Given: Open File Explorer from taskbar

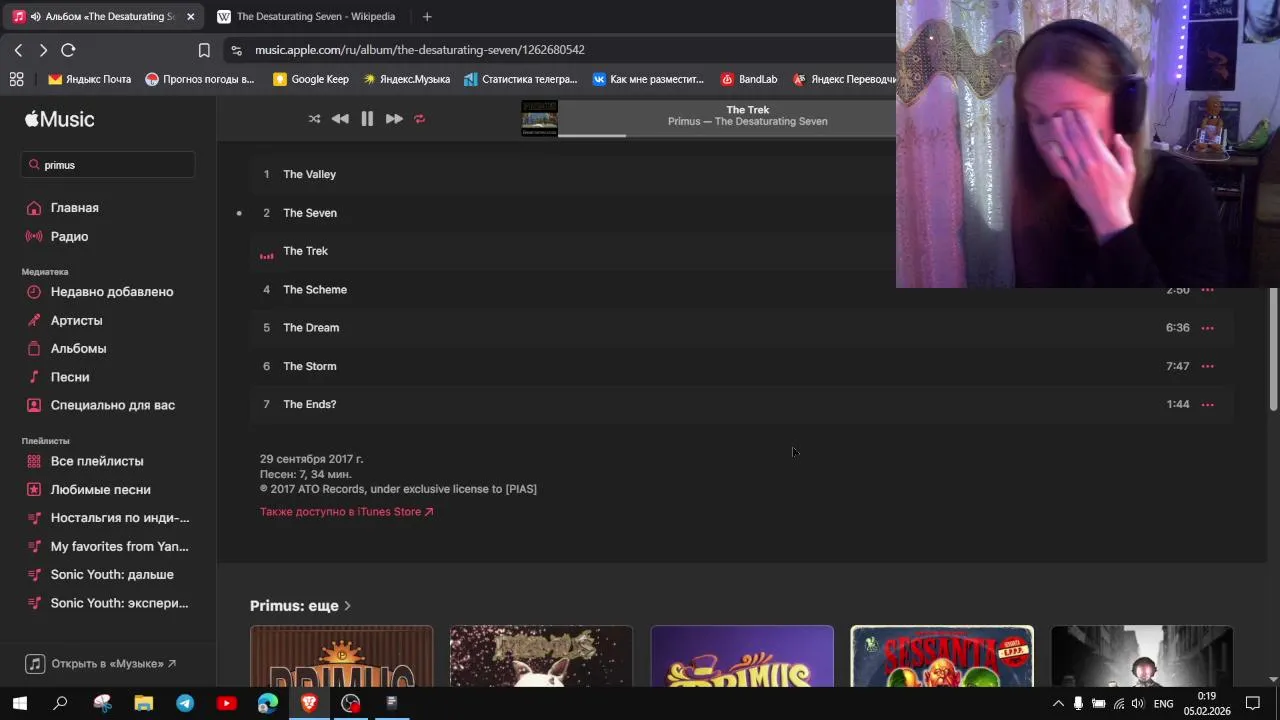Looking at the screenshot, I should (x=144, y=704).
